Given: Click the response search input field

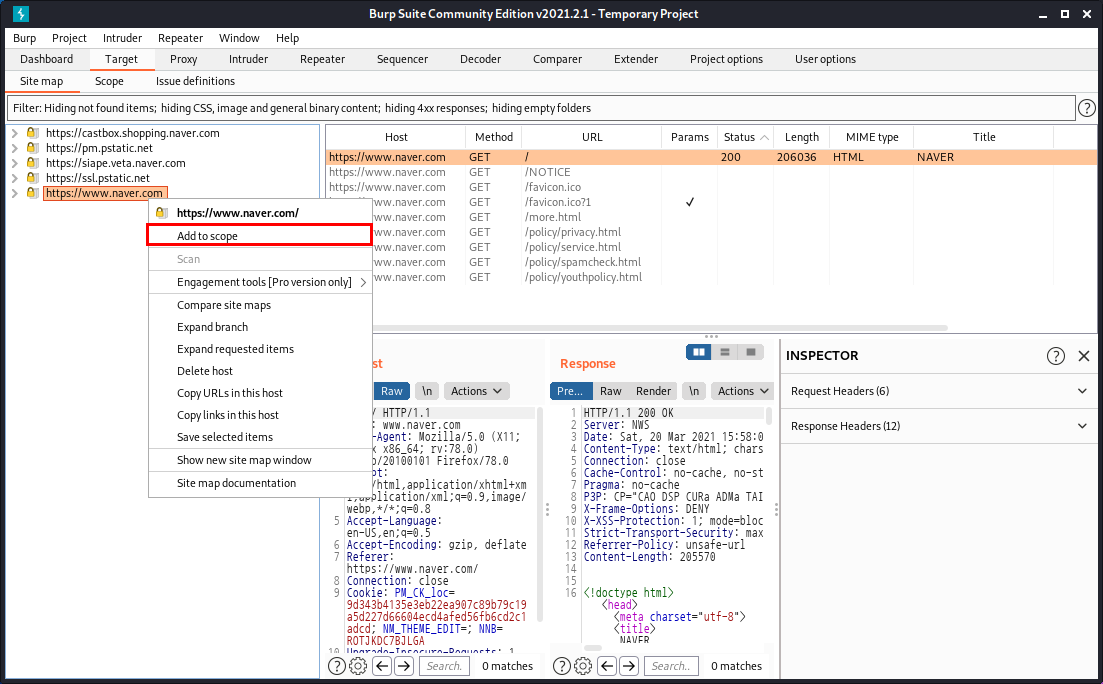Looking at the screenshot, I should click(670, 666).
